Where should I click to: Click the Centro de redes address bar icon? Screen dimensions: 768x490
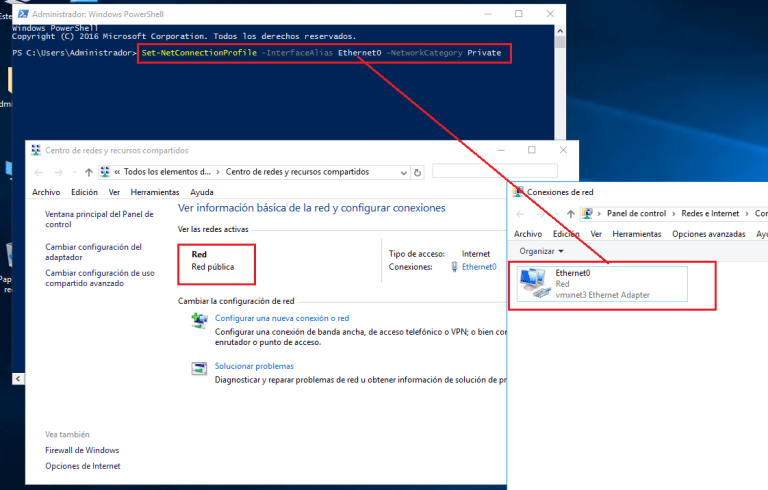point(105,172)
